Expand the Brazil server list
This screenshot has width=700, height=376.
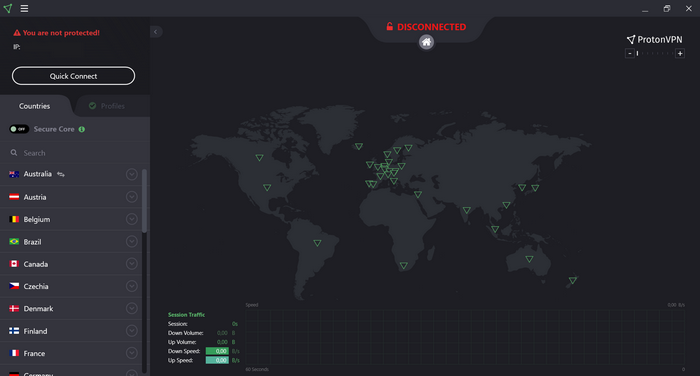[x=131, y=241]
